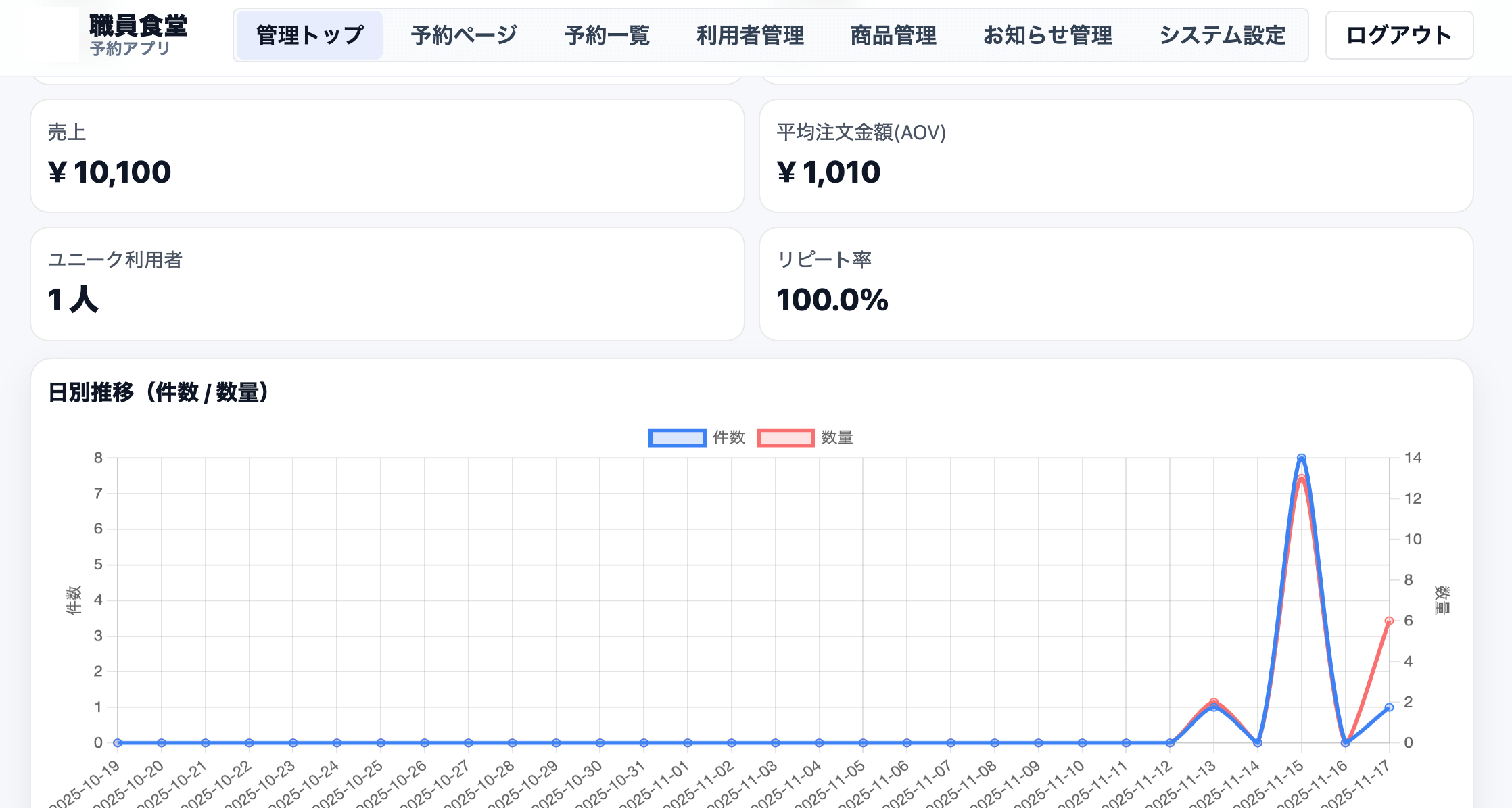This screenshot has width=1512, height=808.
Task: Open システム設定
Action: pos(1223,35)
